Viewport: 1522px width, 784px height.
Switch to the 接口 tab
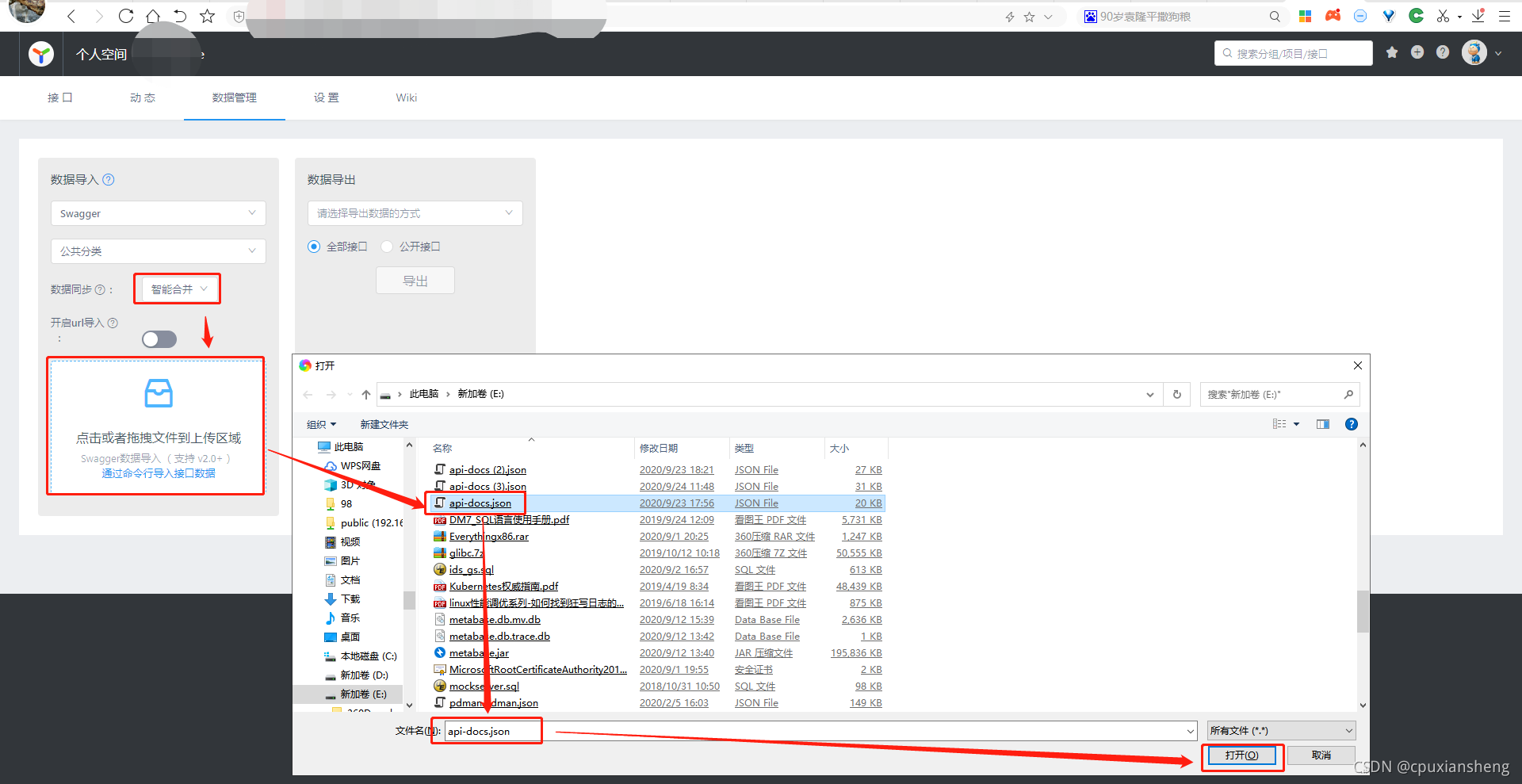(x=60, y=98)
